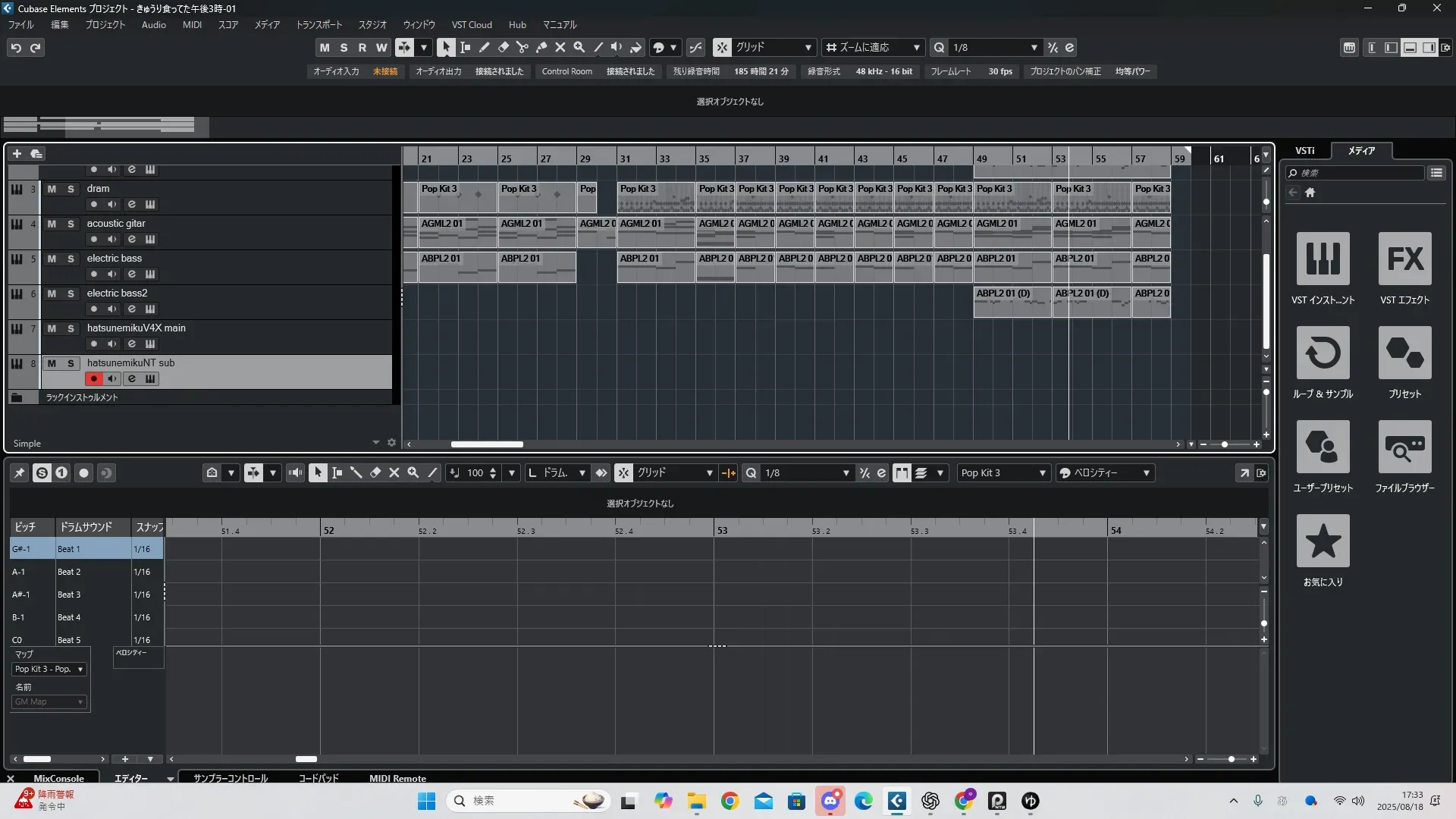
Task: Solo the acoustic gitar track
Action: (x=71, y=224)
